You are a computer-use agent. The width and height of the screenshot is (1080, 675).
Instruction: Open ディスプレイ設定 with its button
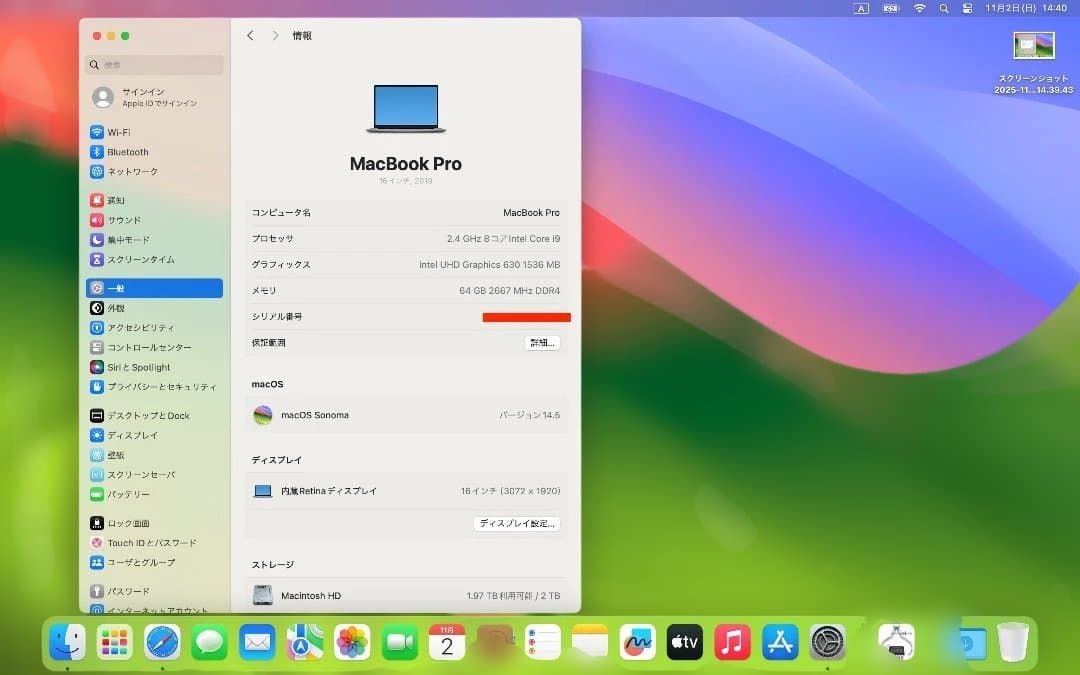pyautogui.click(x=516, y=523)
